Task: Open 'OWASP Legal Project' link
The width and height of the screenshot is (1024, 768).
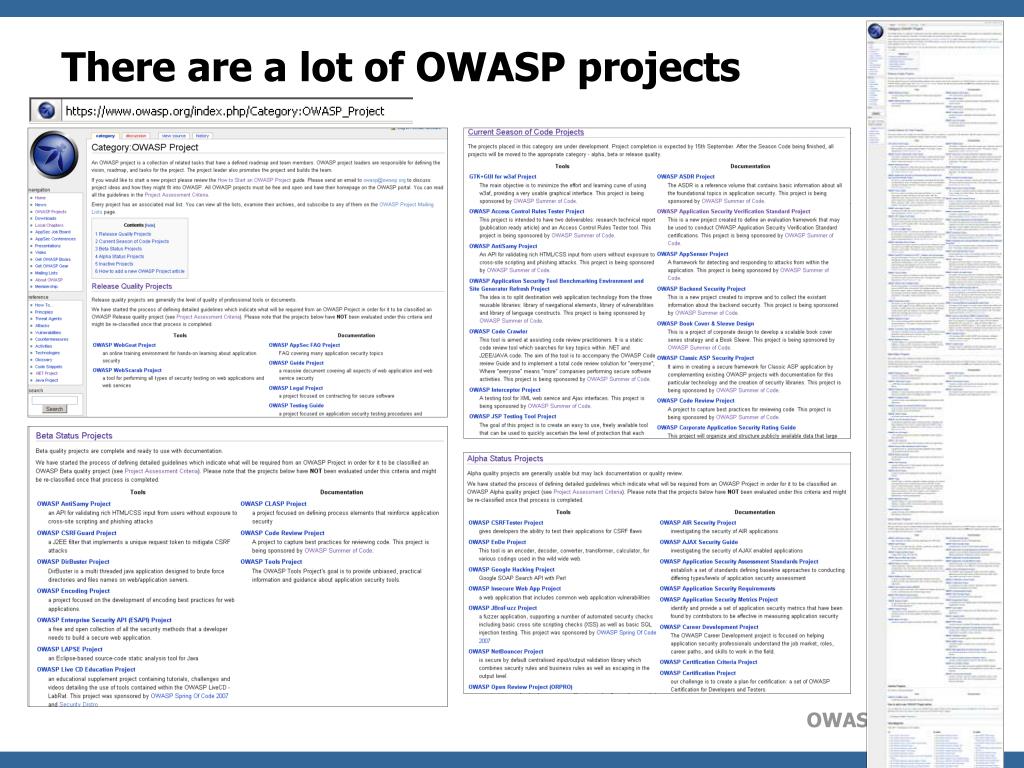Action: (x=295, y=388)
